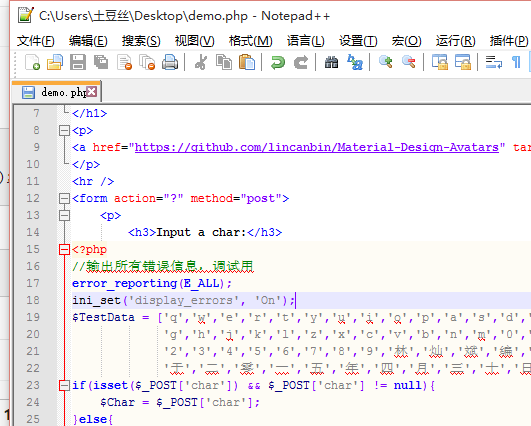Open the 格式(M) menu

pos(251,41)
